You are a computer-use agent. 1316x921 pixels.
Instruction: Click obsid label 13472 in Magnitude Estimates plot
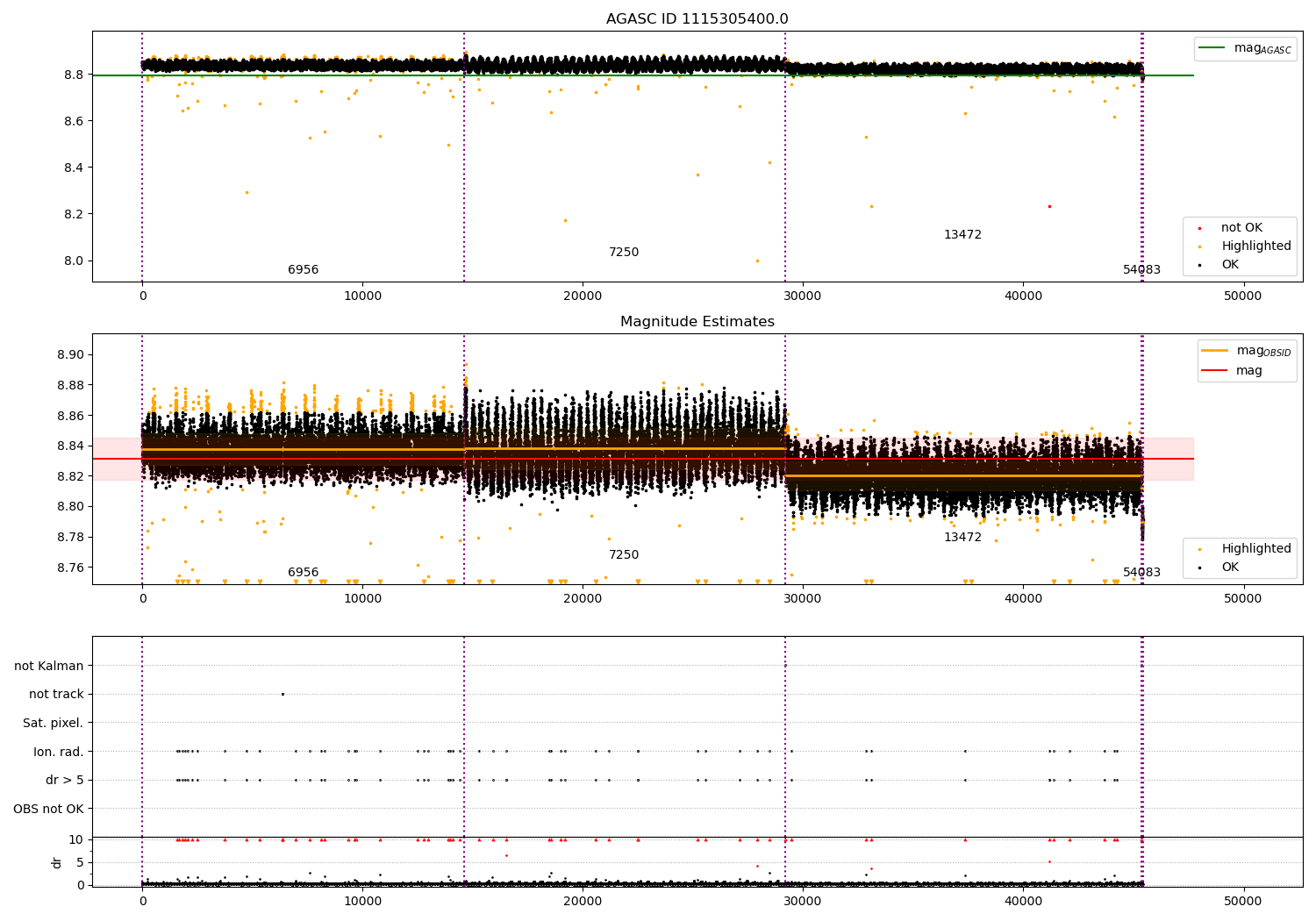[x=962, y=538]
